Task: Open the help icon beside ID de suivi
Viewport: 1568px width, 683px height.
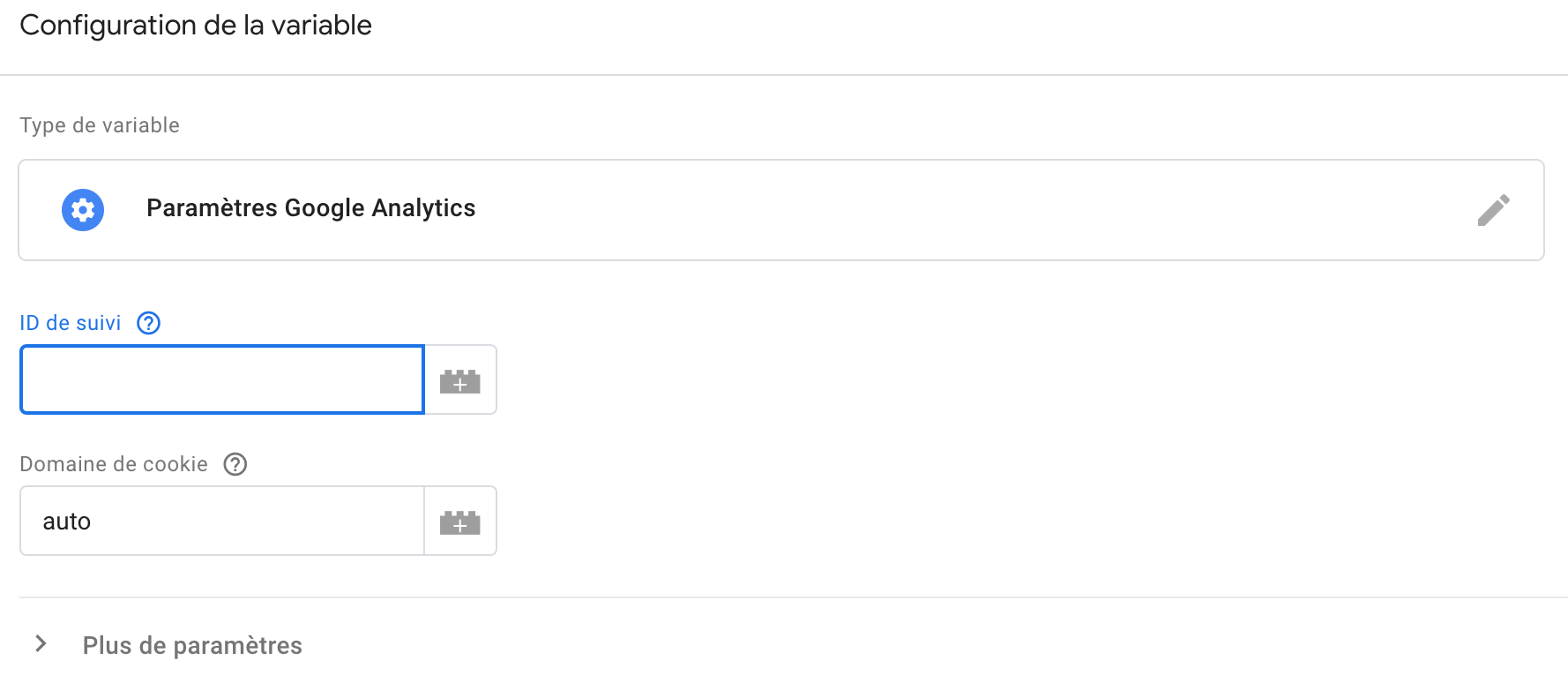Action: (149, 323)
